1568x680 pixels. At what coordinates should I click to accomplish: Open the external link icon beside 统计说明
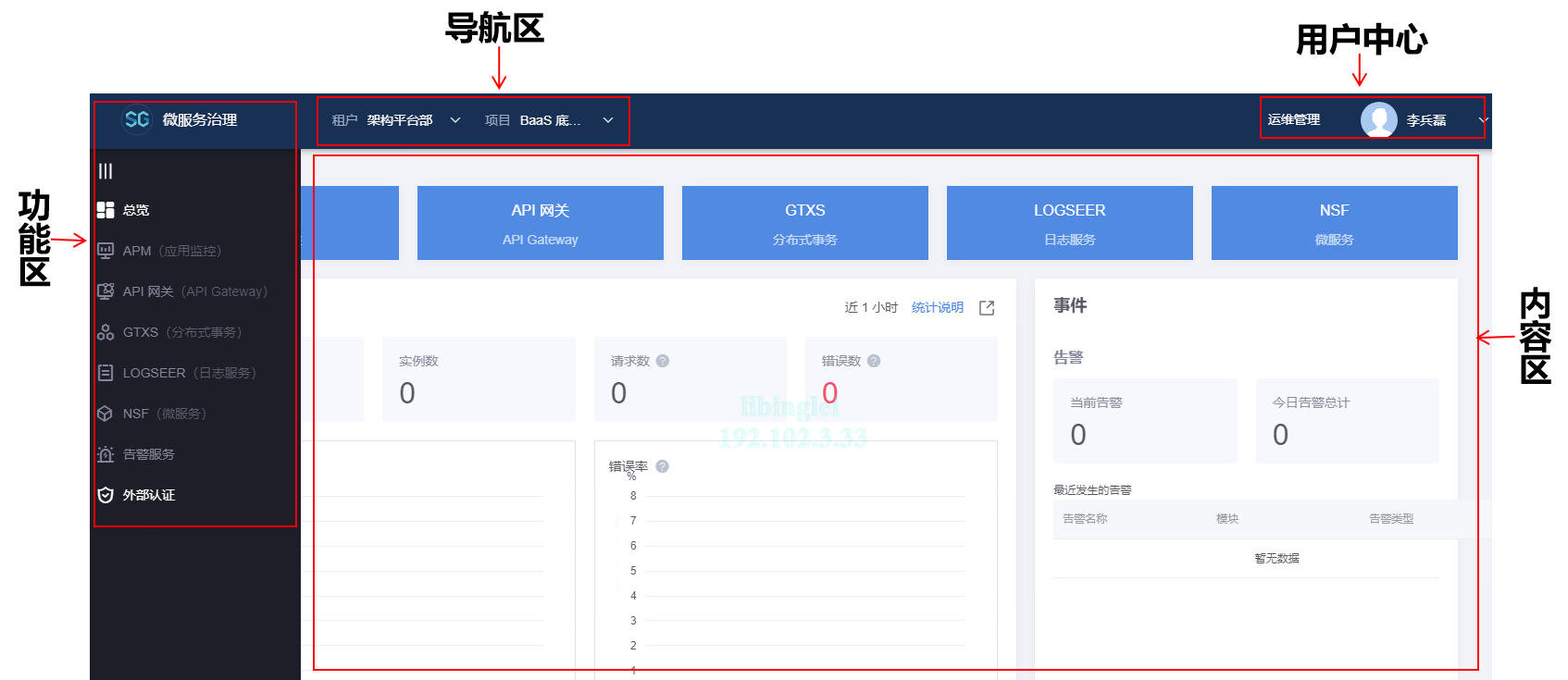[987, 308]
